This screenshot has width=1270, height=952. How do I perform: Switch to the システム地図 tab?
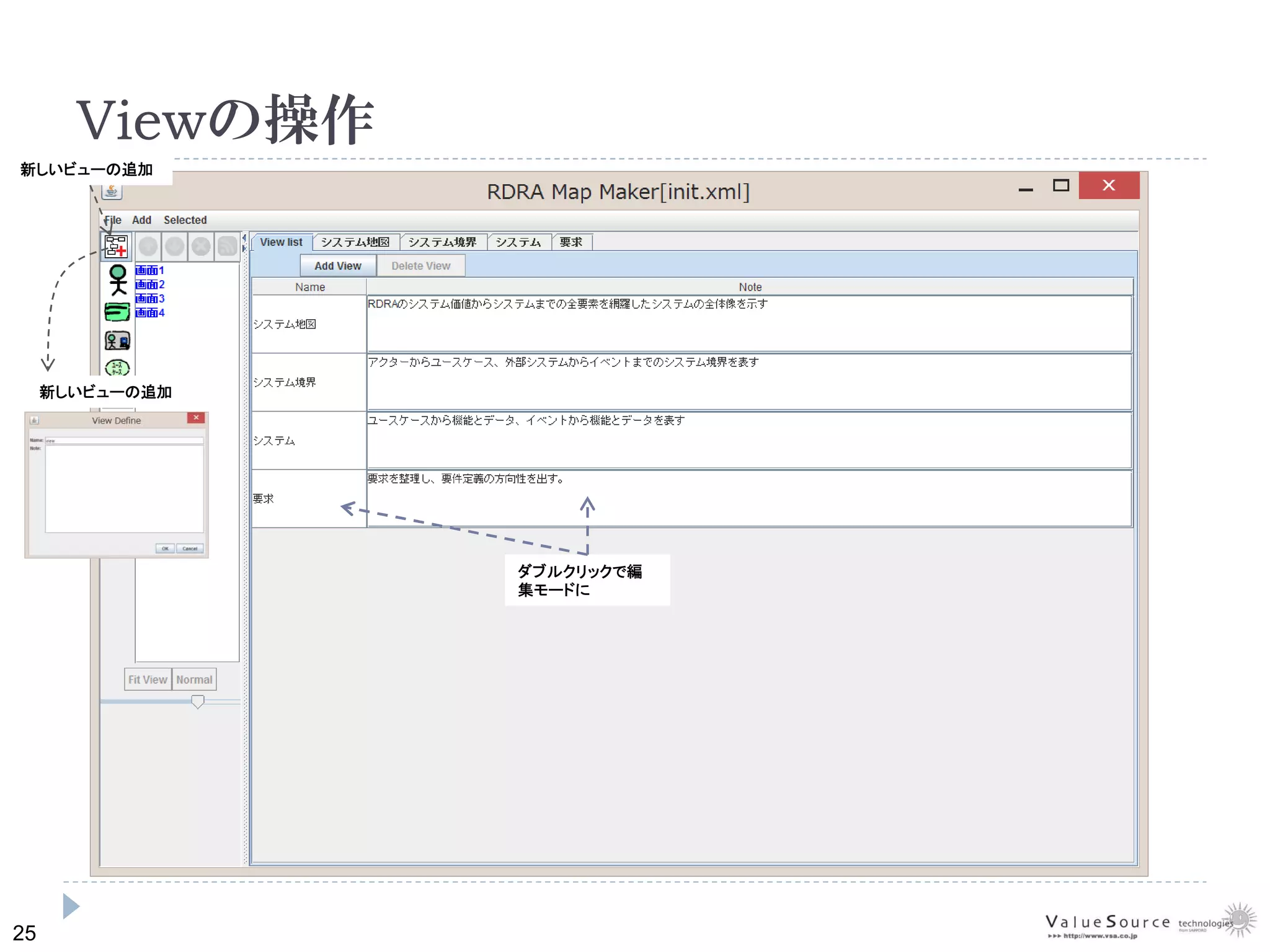[x=355, y=242]
